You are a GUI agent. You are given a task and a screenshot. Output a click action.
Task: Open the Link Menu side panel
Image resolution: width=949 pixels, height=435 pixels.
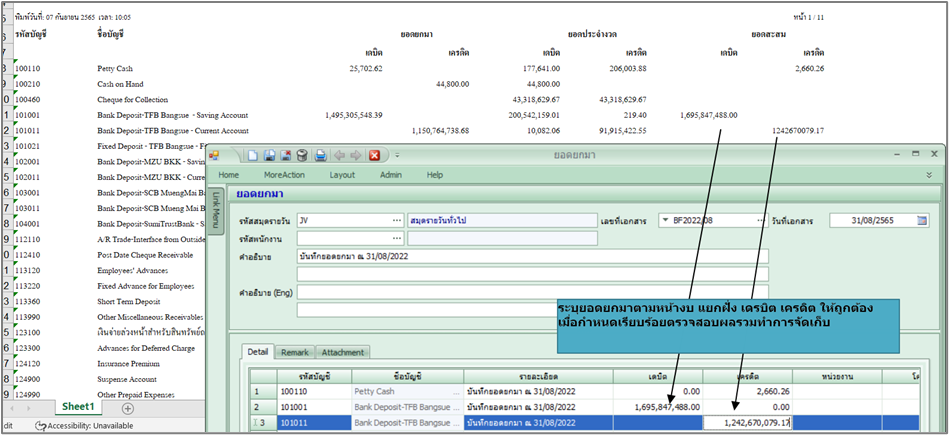click(216, 208)
